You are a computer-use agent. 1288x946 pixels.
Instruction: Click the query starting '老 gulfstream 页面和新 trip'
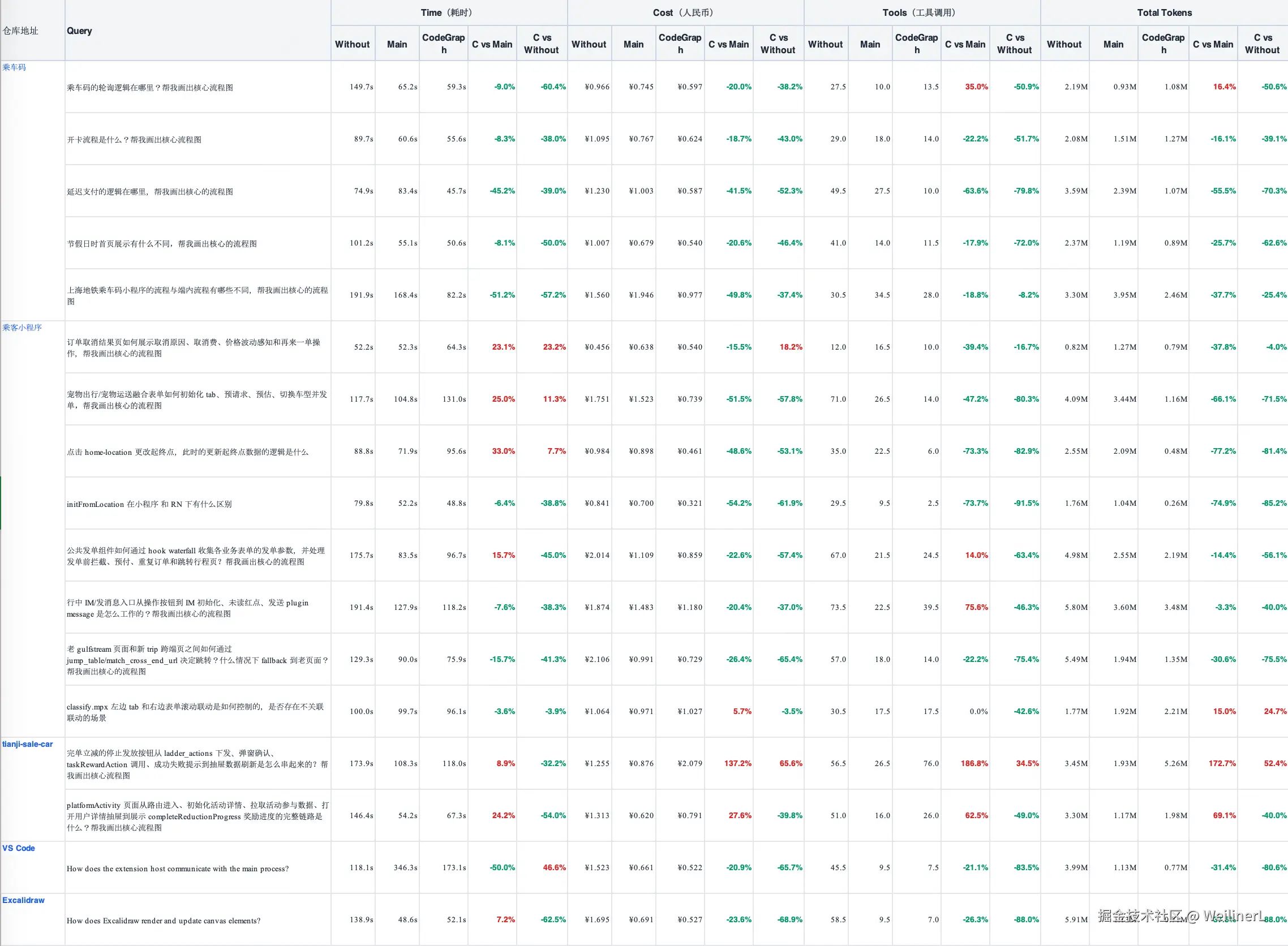pos(198,660)
